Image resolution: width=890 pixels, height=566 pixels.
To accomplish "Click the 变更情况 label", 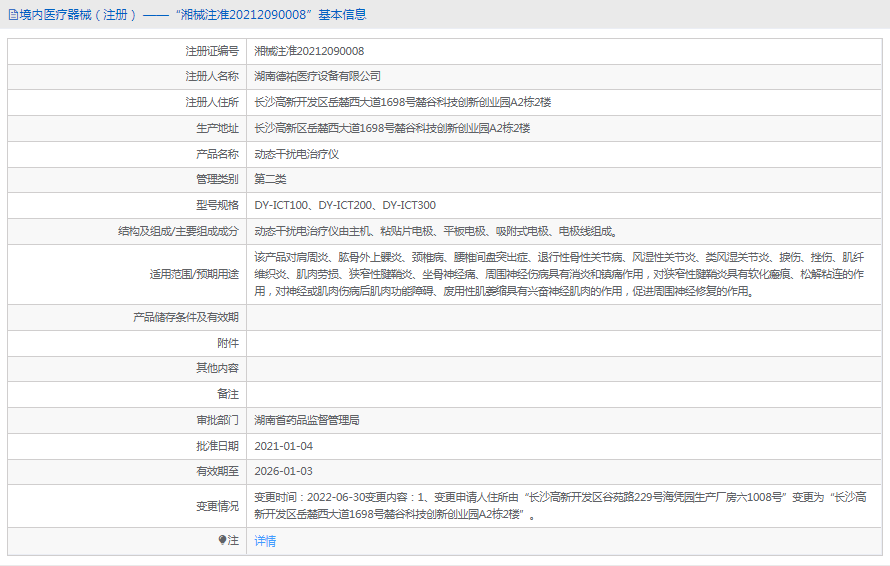I will pyautogui.click(x=217, y=506).
